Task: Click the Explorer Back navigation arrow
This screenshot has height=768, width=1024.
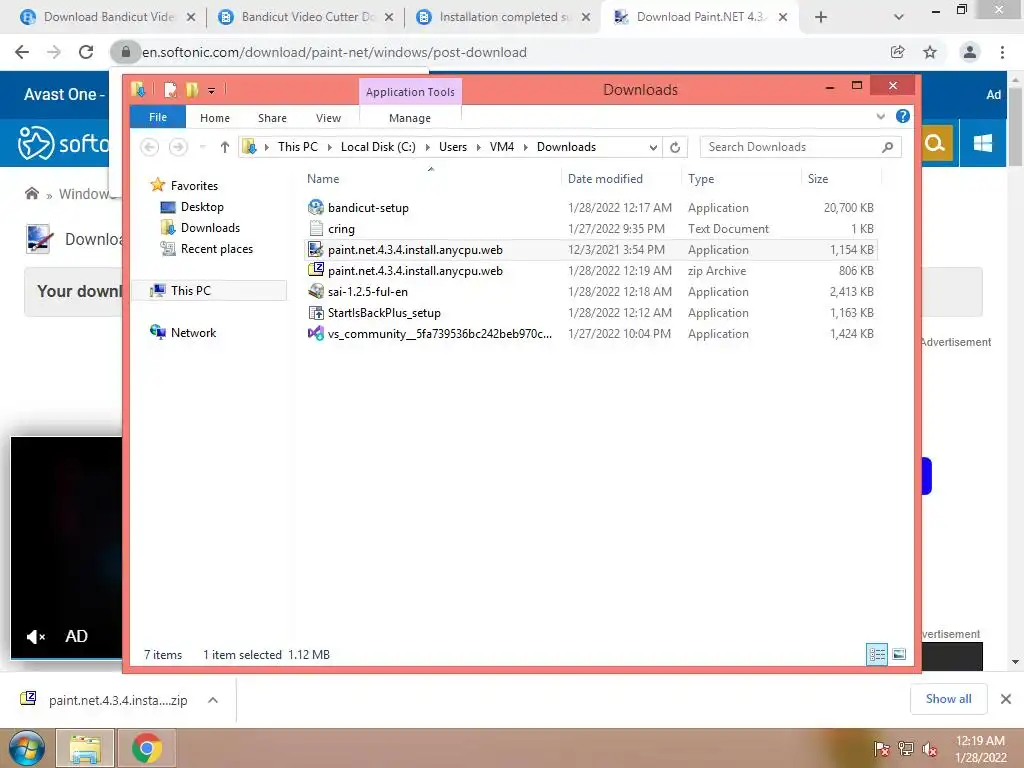Action: pos(150,147)
